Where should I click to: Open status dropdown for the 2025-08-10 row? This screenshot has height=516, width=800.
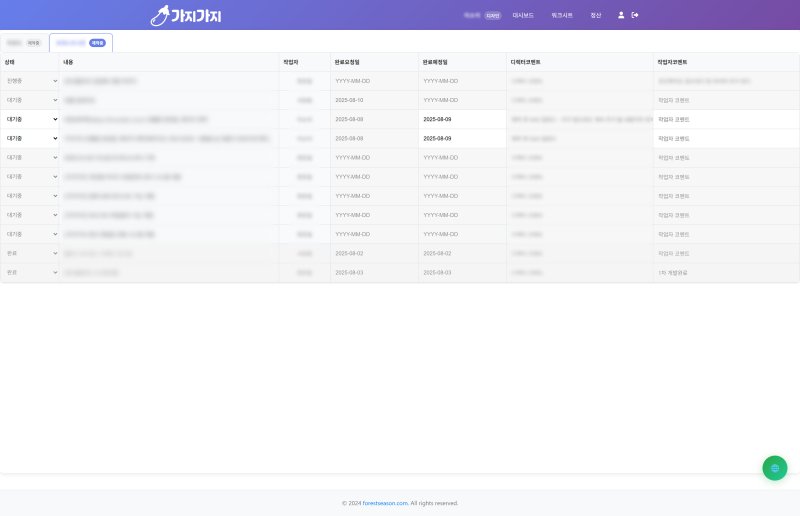[x=30, y=100]
